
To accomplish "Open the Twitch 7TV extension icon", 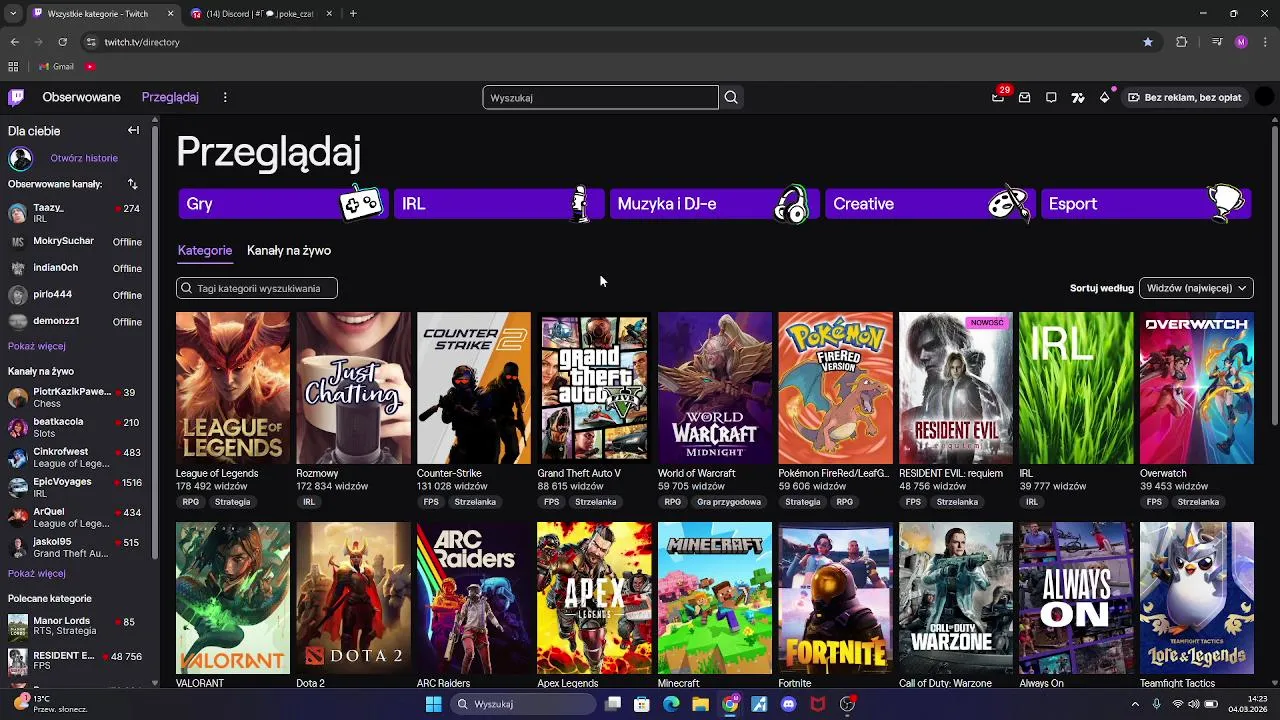I will coord(1077,97).
